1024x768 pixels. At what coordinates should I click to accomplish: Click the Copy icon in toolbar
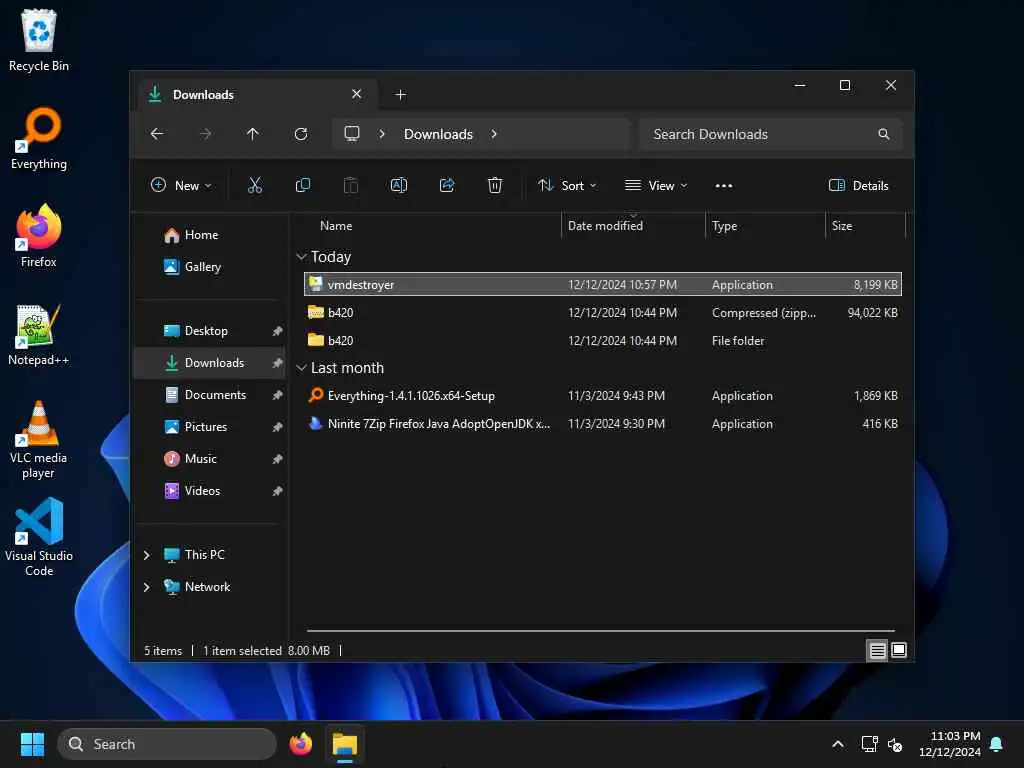(x=303, y=185)
